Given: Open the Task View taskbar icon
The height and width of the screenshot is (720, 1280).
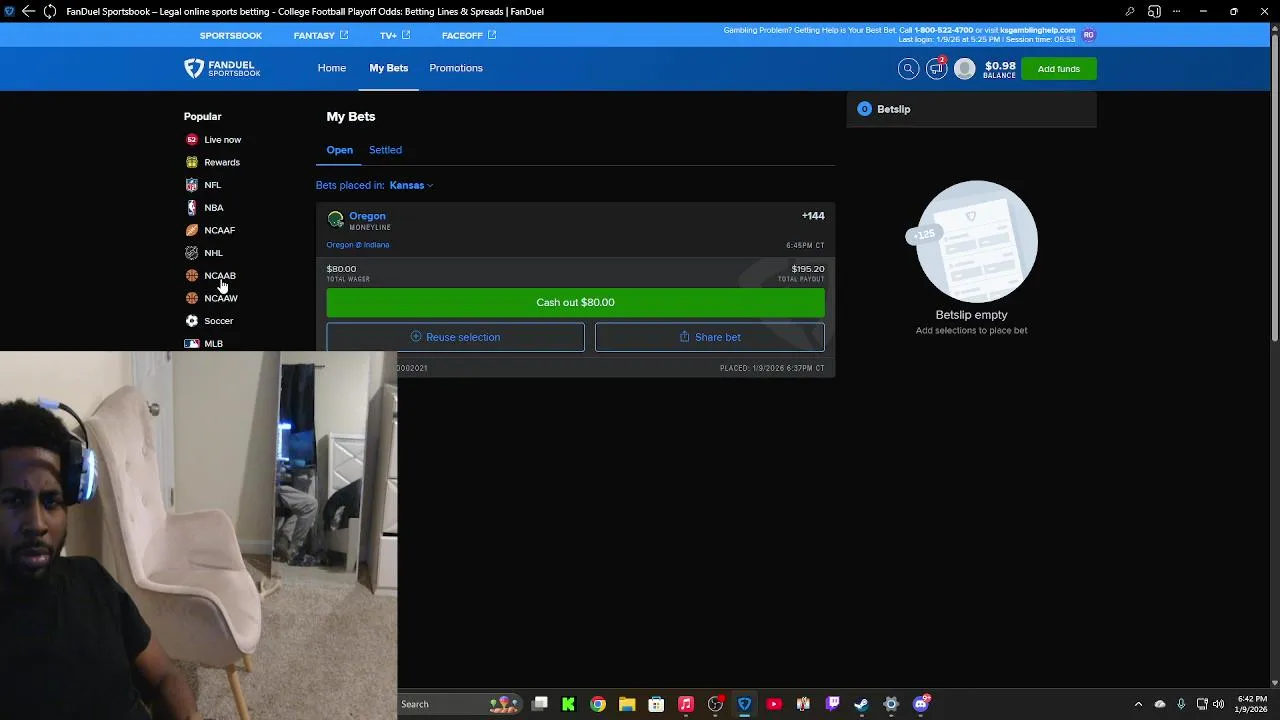Looking at the screenshot, I should pyautogui.click(x=540, y=704).
